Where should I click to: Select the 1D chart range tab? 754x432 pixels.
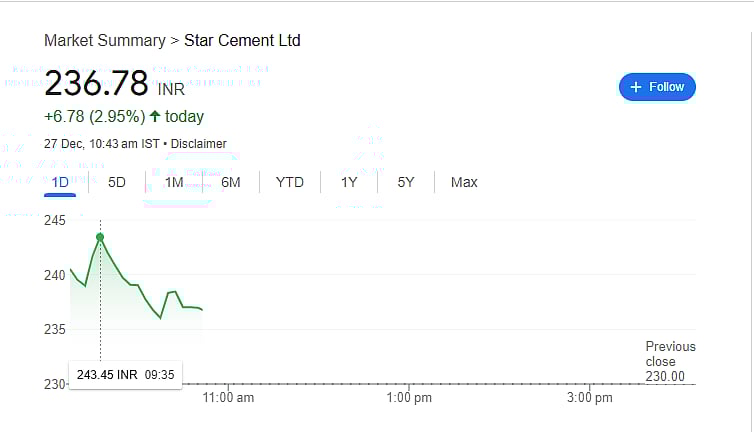coord(60,182)
